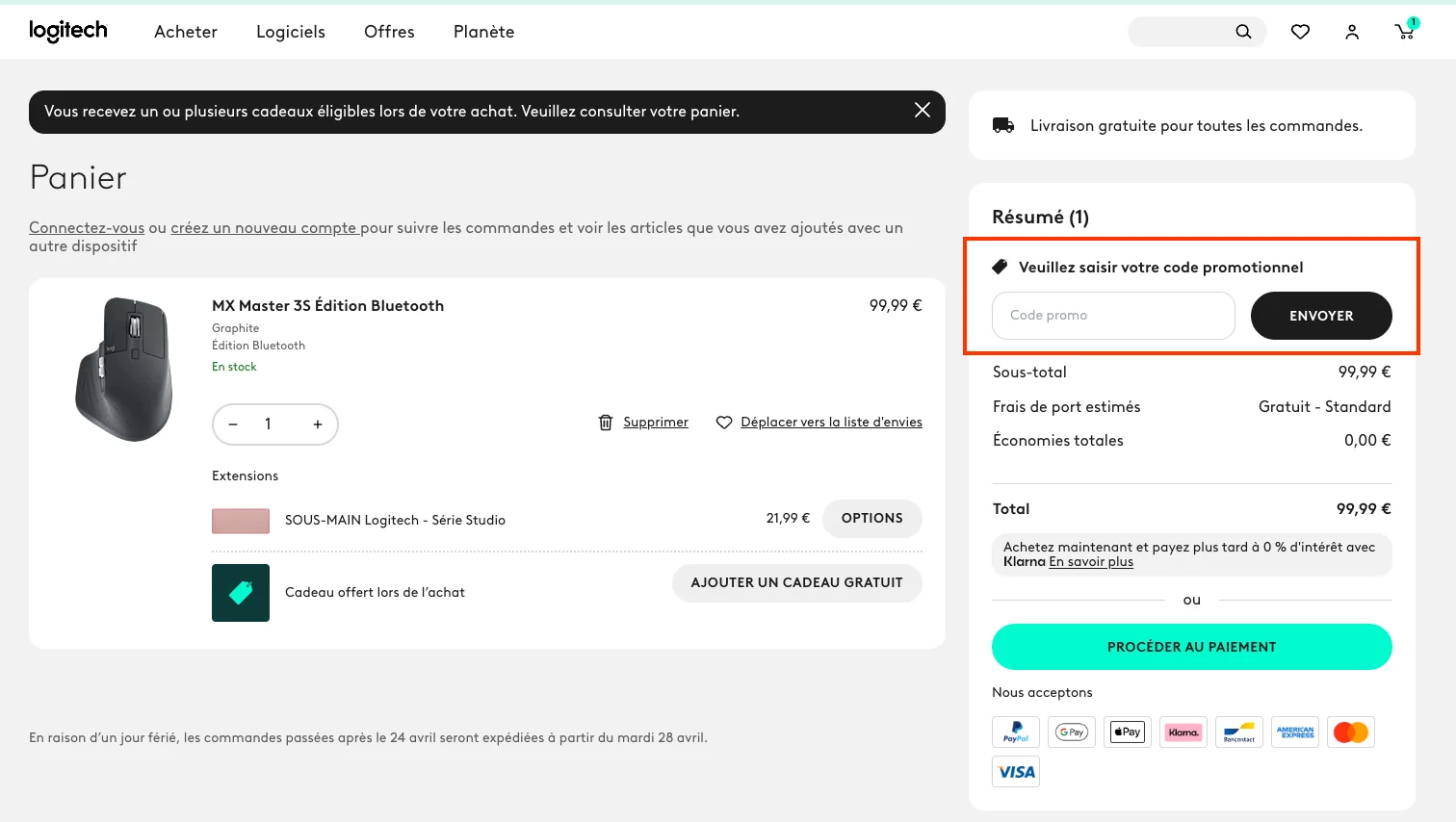Click the delivery truck icon
1456x822 pixels.
1003,125
